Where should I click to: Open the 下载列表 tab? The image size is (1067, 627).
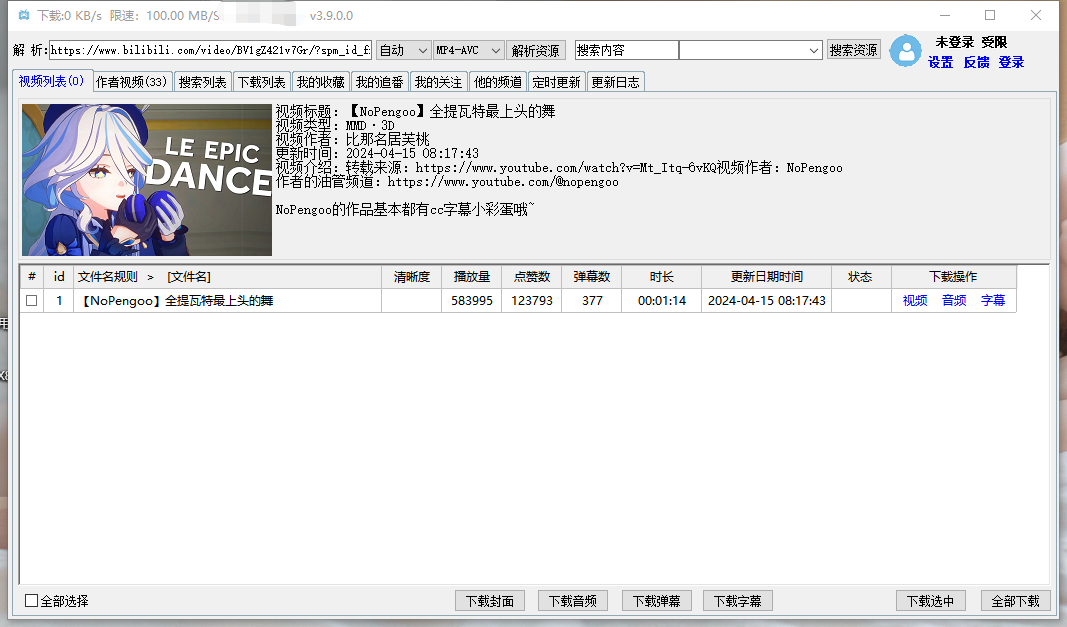[x=261, y=82]
